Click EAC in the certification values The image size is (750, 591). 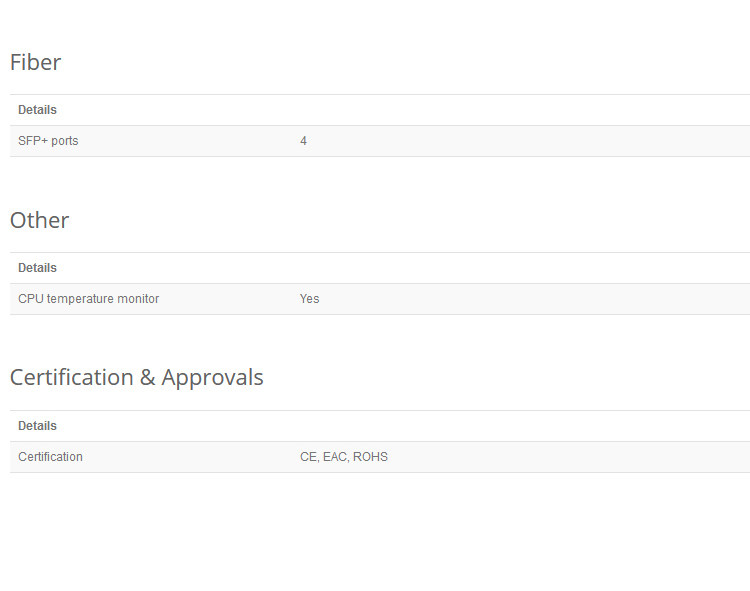tap(334, 457)
